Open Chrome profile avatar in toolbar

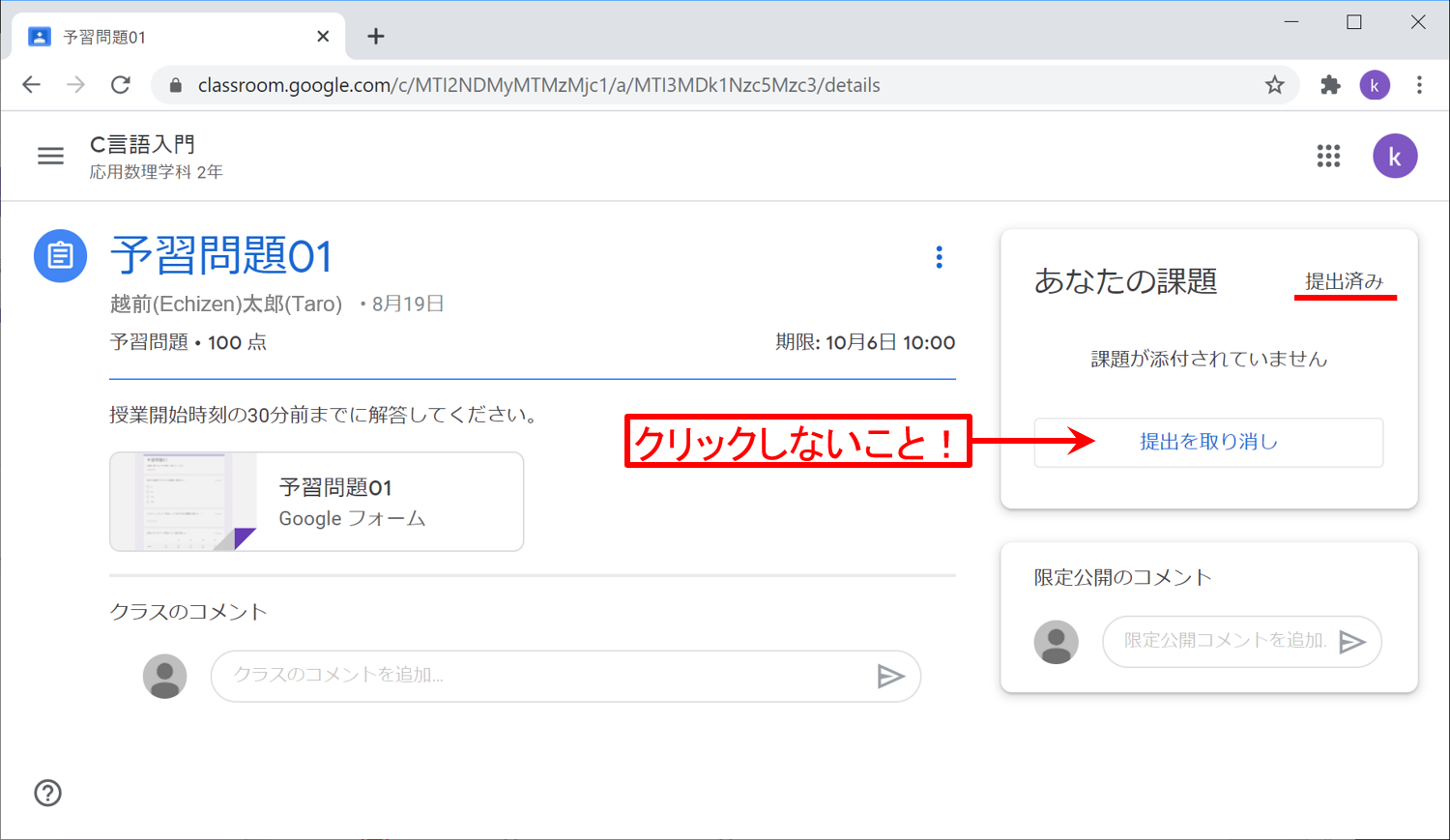tap(1375, 85)
